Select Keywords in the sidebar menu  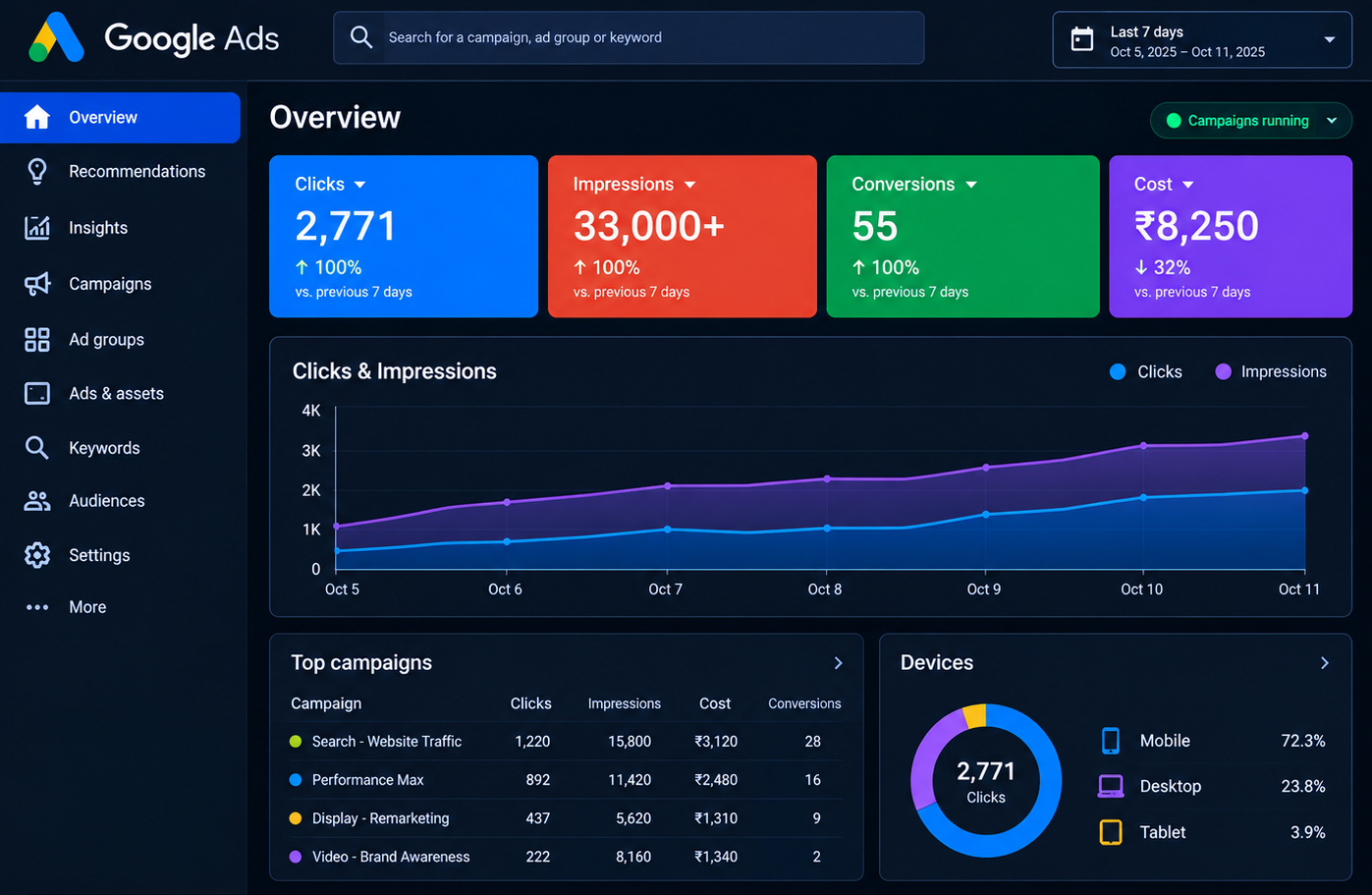tap(120, 448)
